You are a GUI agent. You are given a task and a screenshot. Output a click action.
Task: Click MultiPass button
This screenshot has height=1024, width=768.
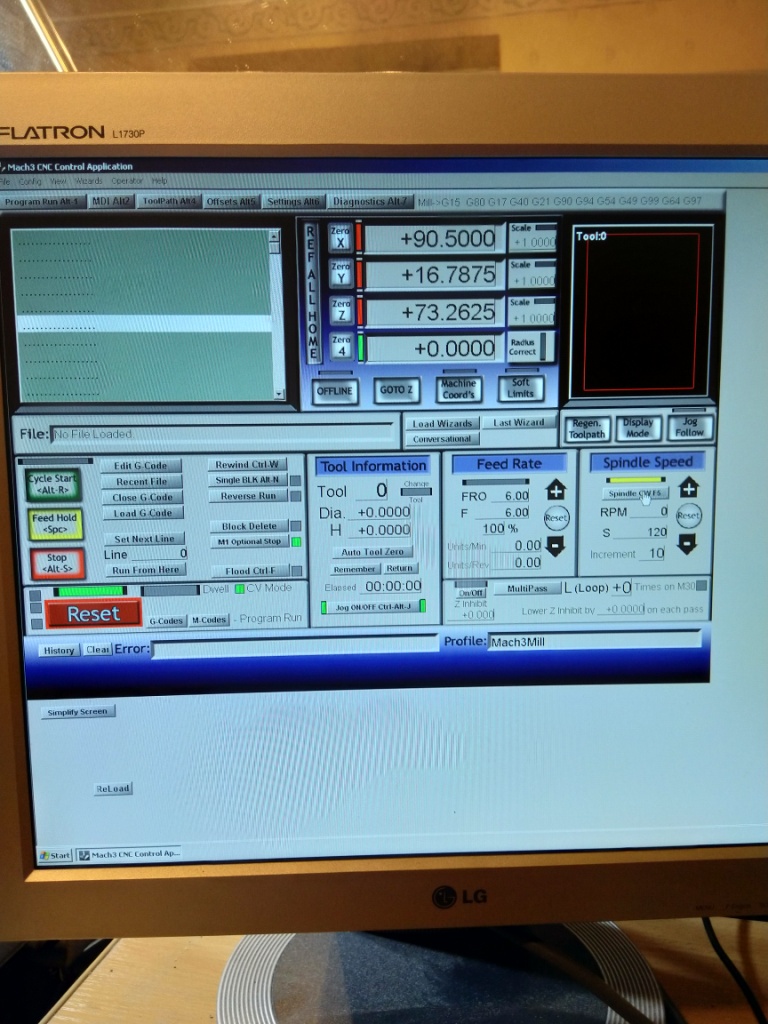[x=526, y=588]
